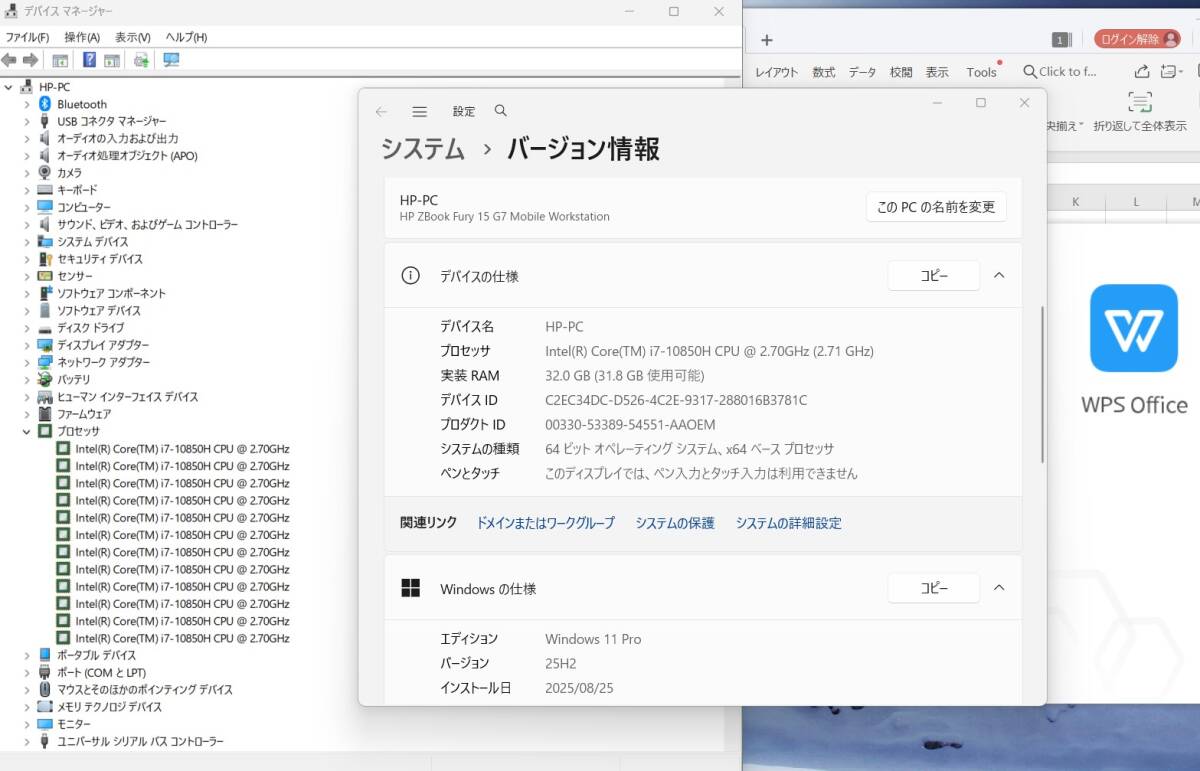1200x771 pixels.
Task: Click the Back arrow in Device Manager toolbar
Action: coord(9,60)
